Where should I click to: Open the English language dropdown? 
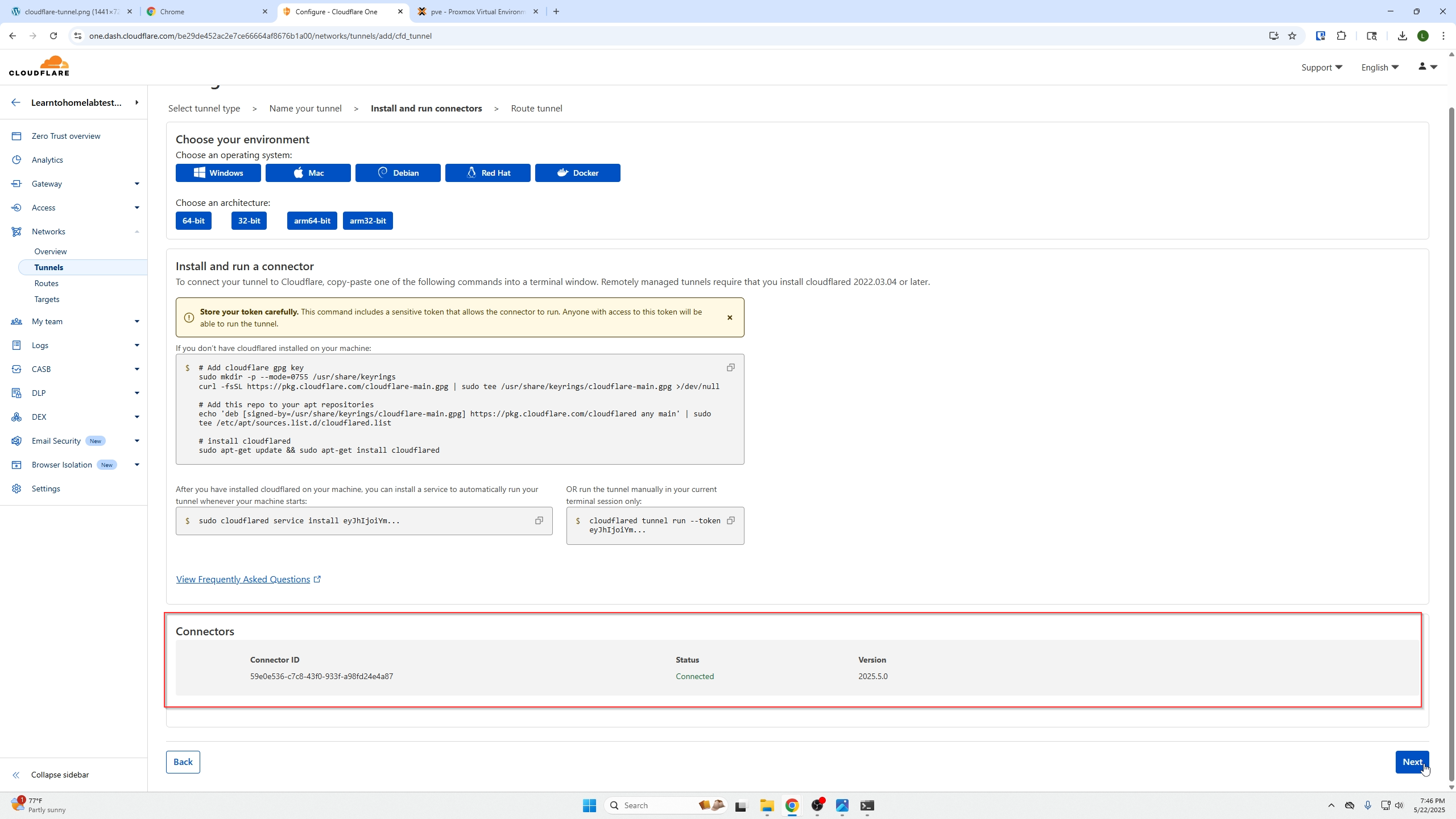click(x=1379, y=67)
